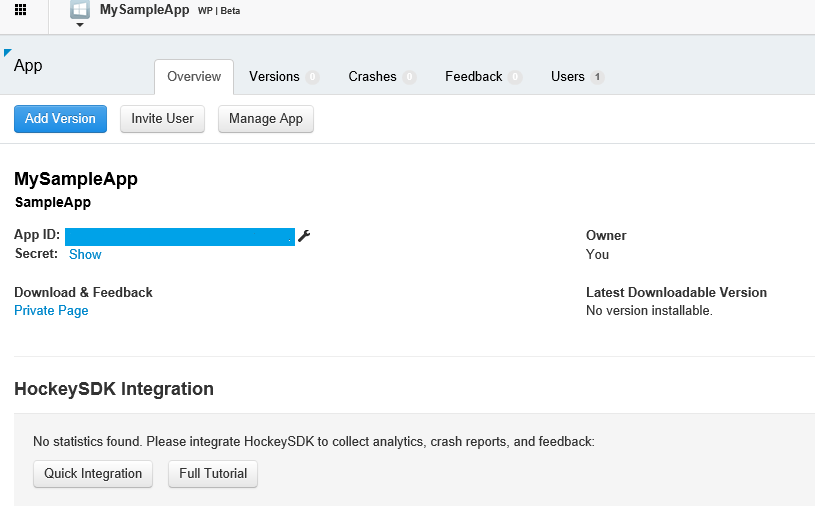This screenshot has width=815, height=506.
Task: Open the Full Tutorial
Action: click(x=212, y=474)
